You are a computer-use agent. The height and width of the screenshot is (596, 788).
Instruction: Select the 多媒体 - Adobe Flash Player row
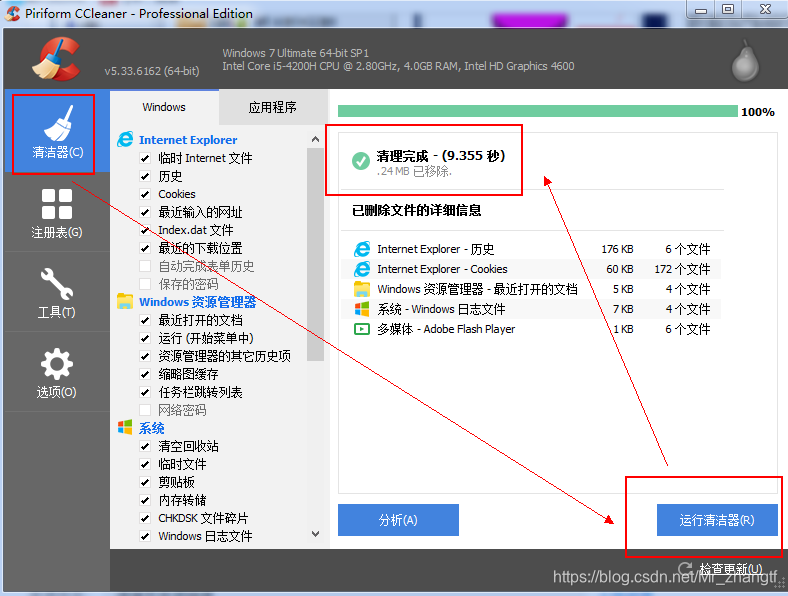pos(531,329)
